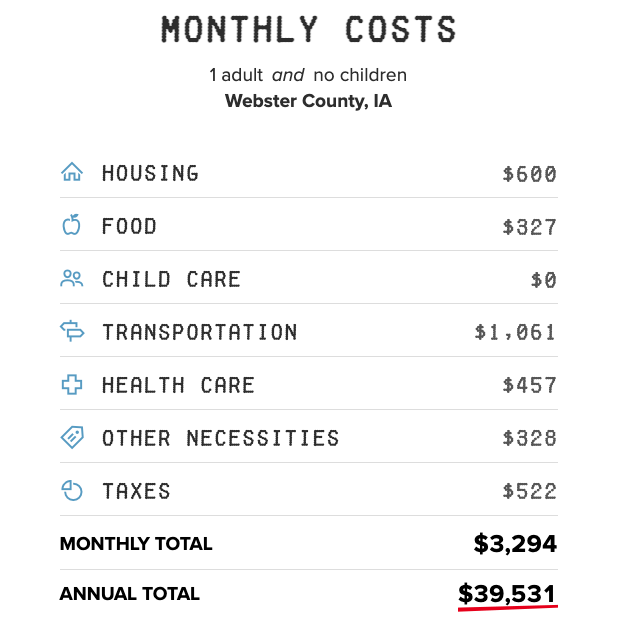The height and width of the screenshot is (617, 618).
Task: Click the Transportation signpost icon
Action: click(x=71, y=332)
